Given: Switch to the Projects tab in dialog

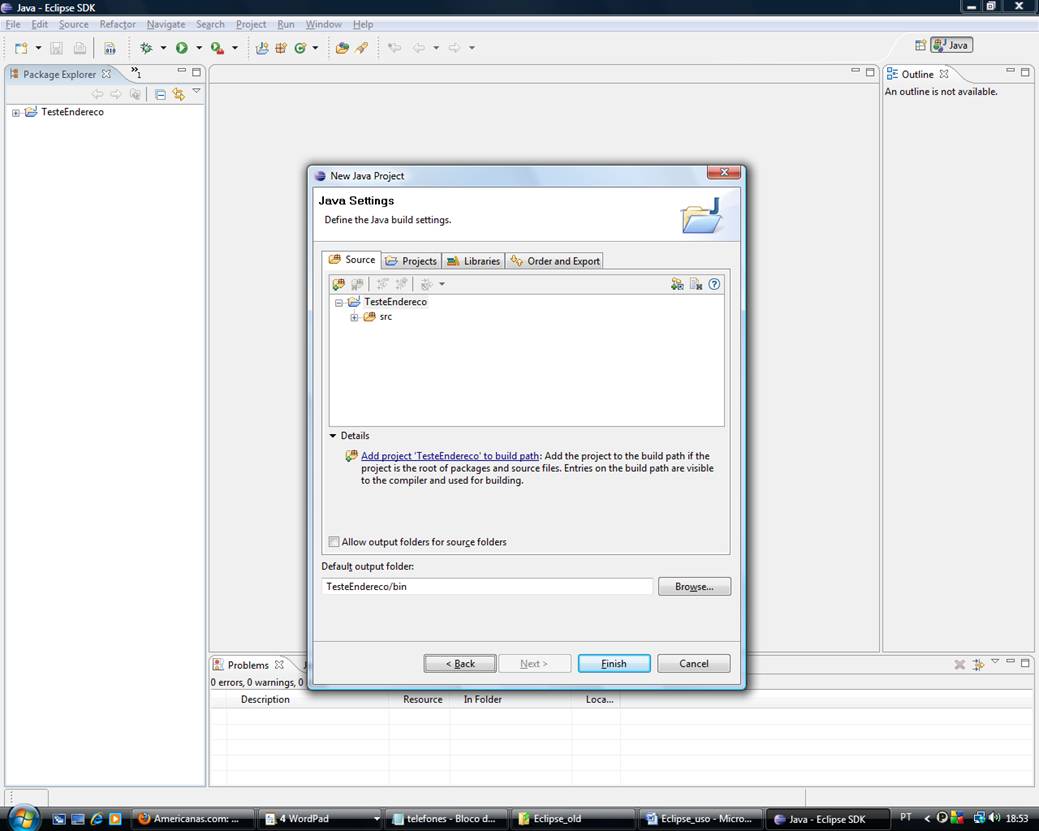Looking at the screenshot, I should (x=411, y=261).
